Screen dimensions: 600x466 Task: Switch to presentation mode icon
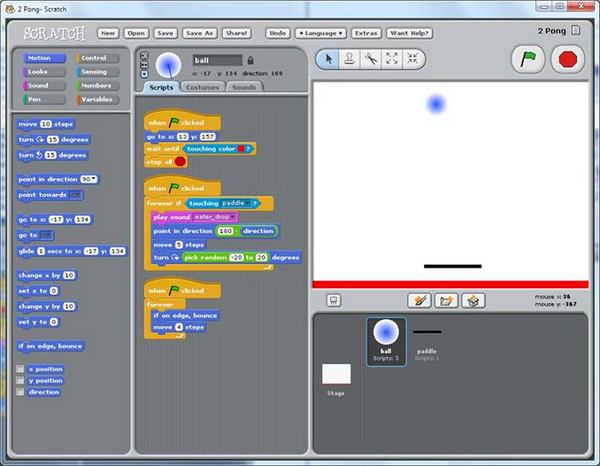tap(334, 300)
